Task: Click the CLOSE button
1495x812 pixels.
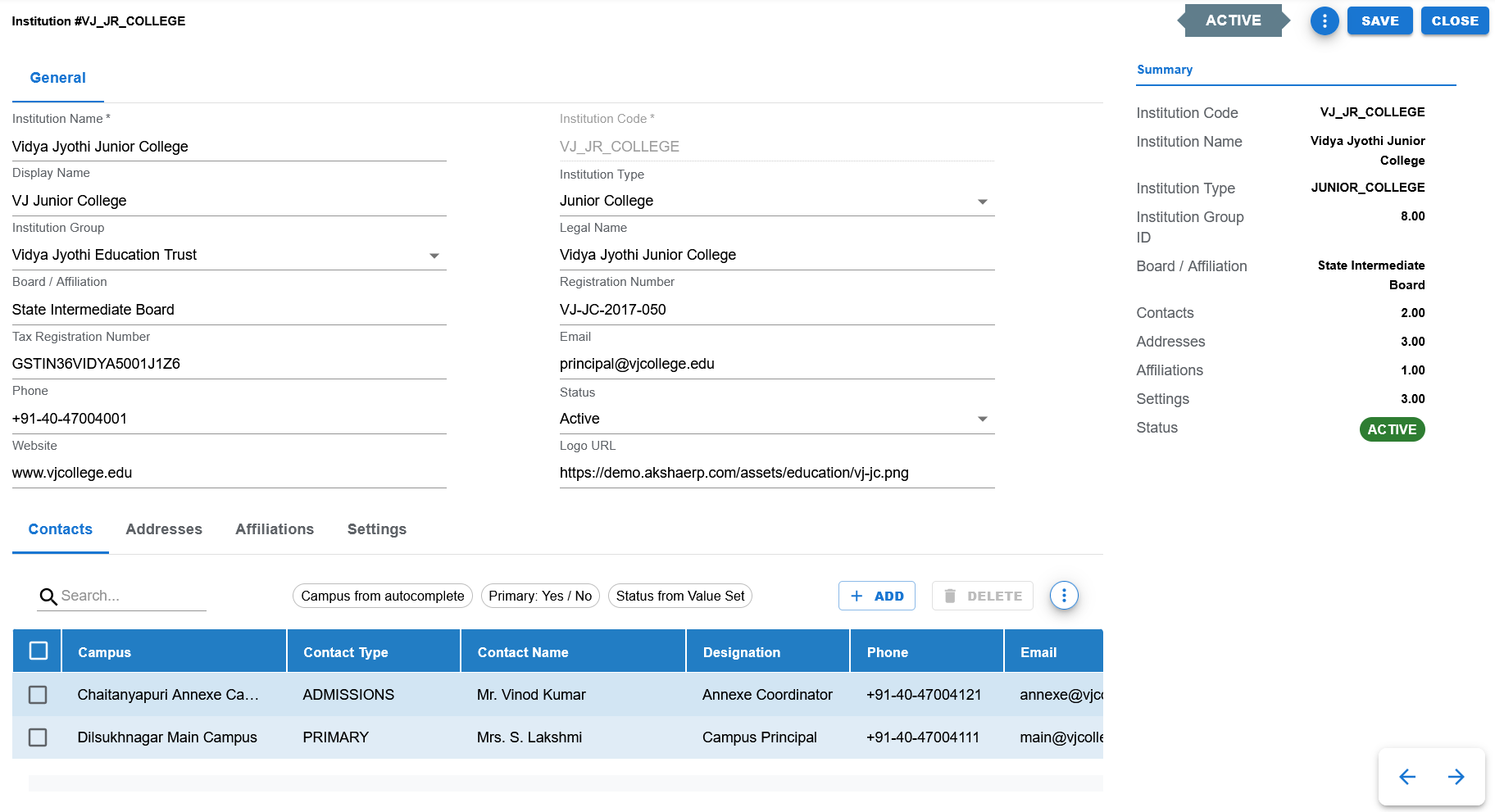Action: pyautogui.click(x=1455, y=21)
